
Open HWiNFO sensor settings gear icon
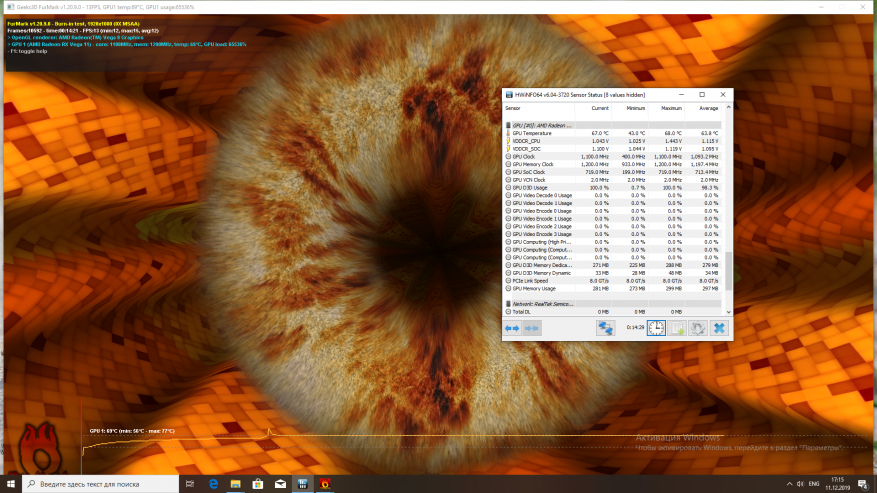(x=698, y=327)
